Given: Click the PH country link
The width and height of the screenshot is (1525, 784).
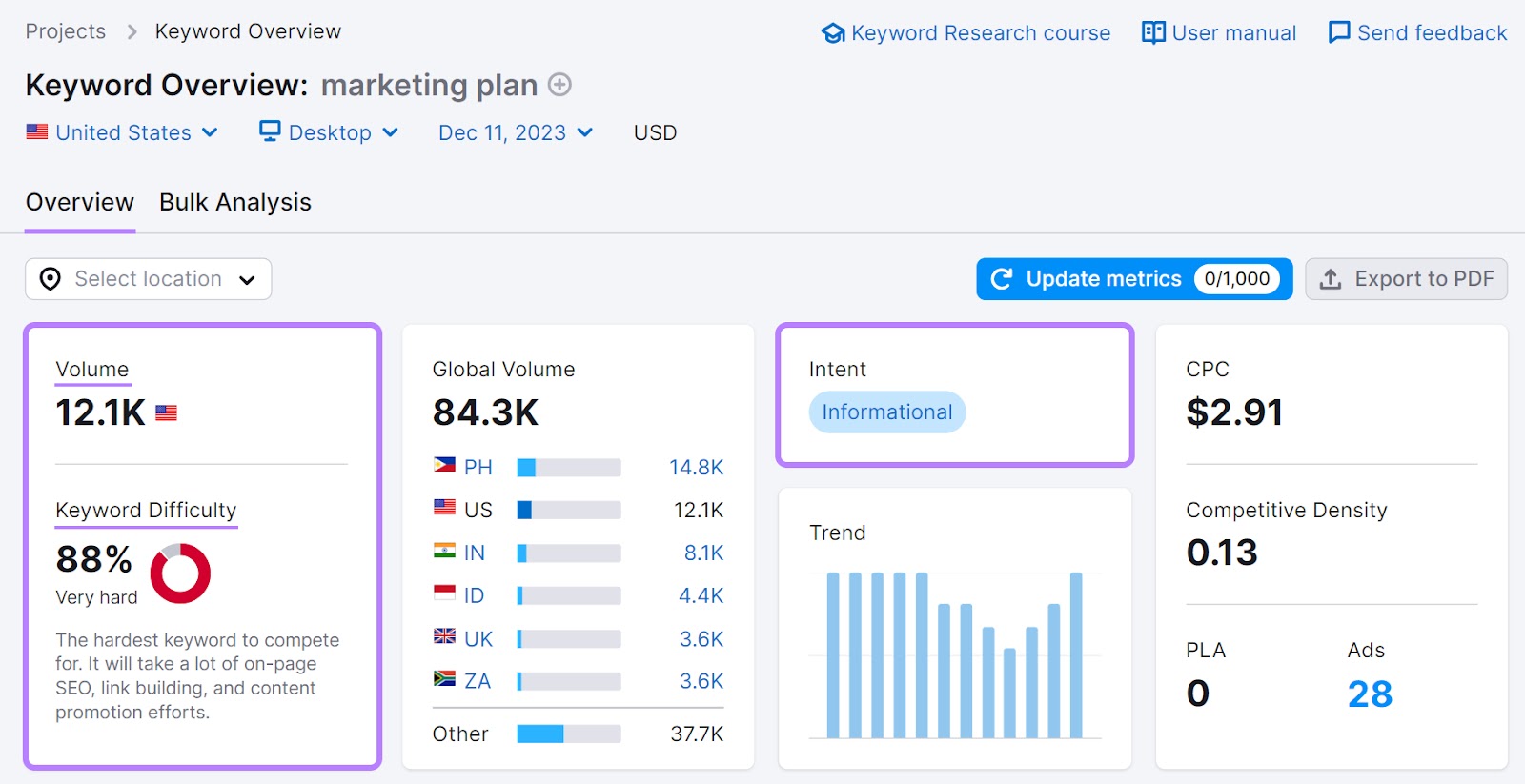Looking at the screenshot, I should click(478, 468).
